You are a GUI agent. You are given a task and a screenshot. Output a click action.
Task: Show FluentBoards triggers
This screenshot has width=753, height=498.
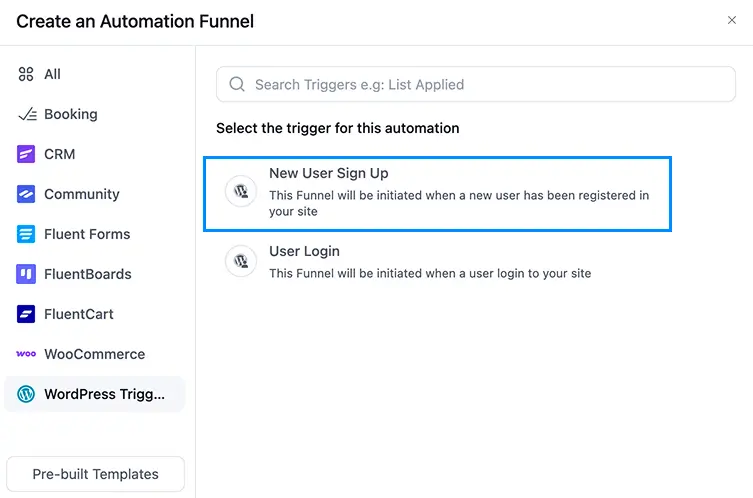95,274
